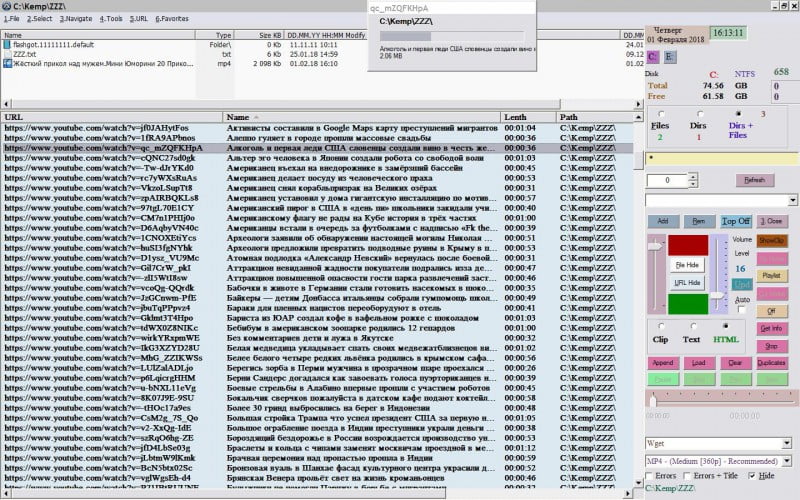Image resolution: width=800 pixels, height=500 pixels.
Task: Click the ZZZ.txt file icon
Action: point(6,54)
